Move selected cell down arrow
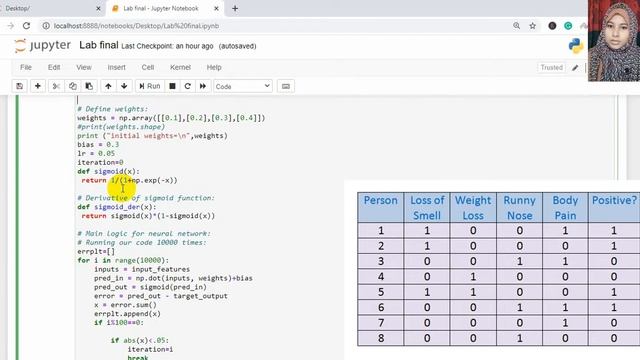The image size is (640, 360). point(124,86)
